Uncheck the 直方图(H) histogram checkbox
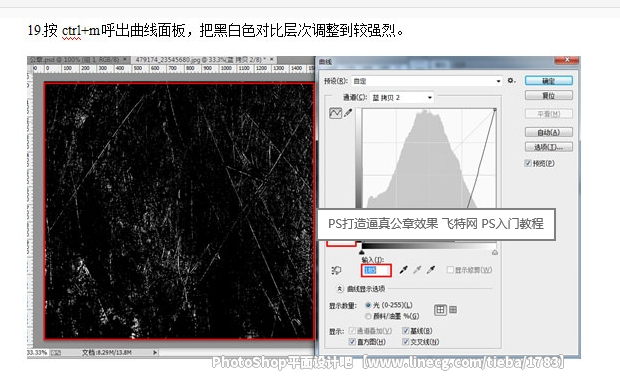The width and height of the screenshot is (620, 381). (x=352, y=342)
